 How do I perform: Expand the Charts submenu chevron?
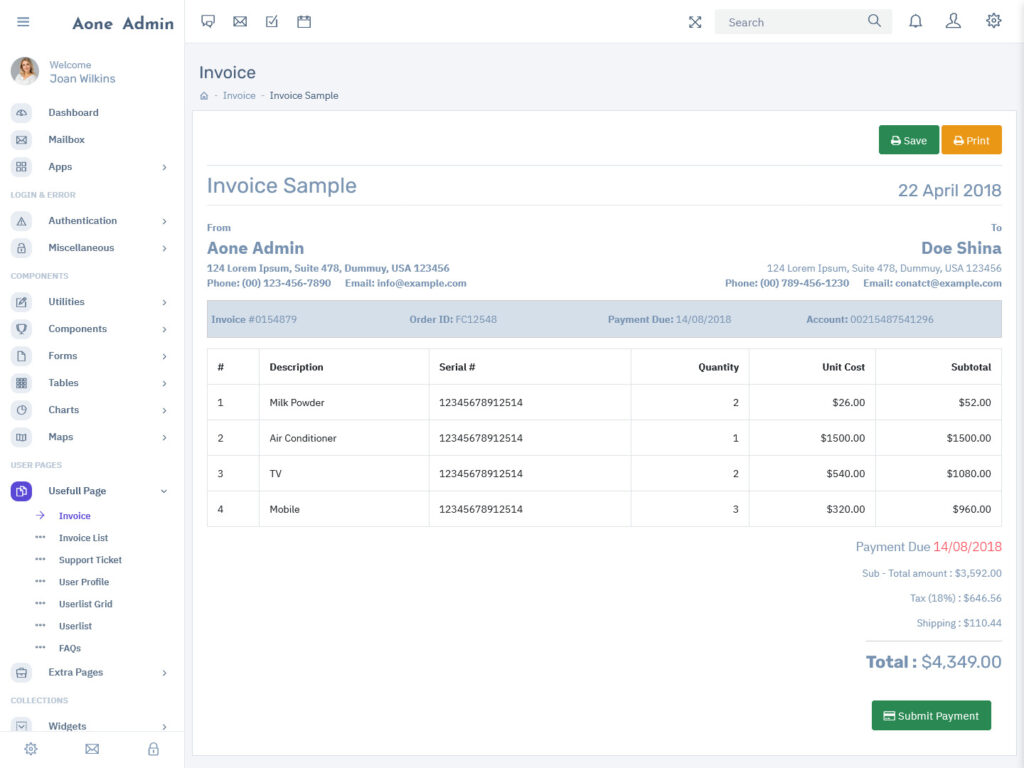point(164,410)
